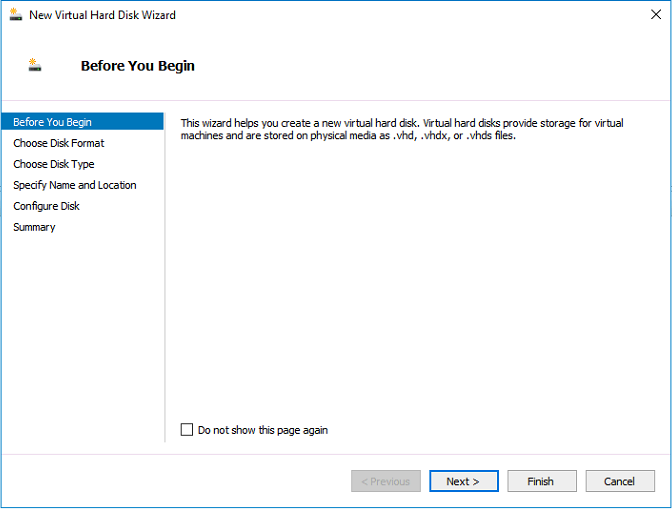
Task: Click the vertical divider beside the steps list
Action: pos(165,277)
